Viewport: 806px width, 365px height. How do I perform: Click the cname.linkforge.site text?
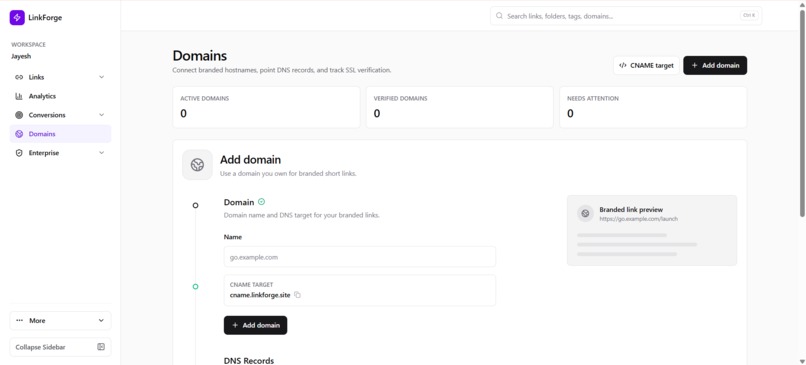(x=260, y=295)
